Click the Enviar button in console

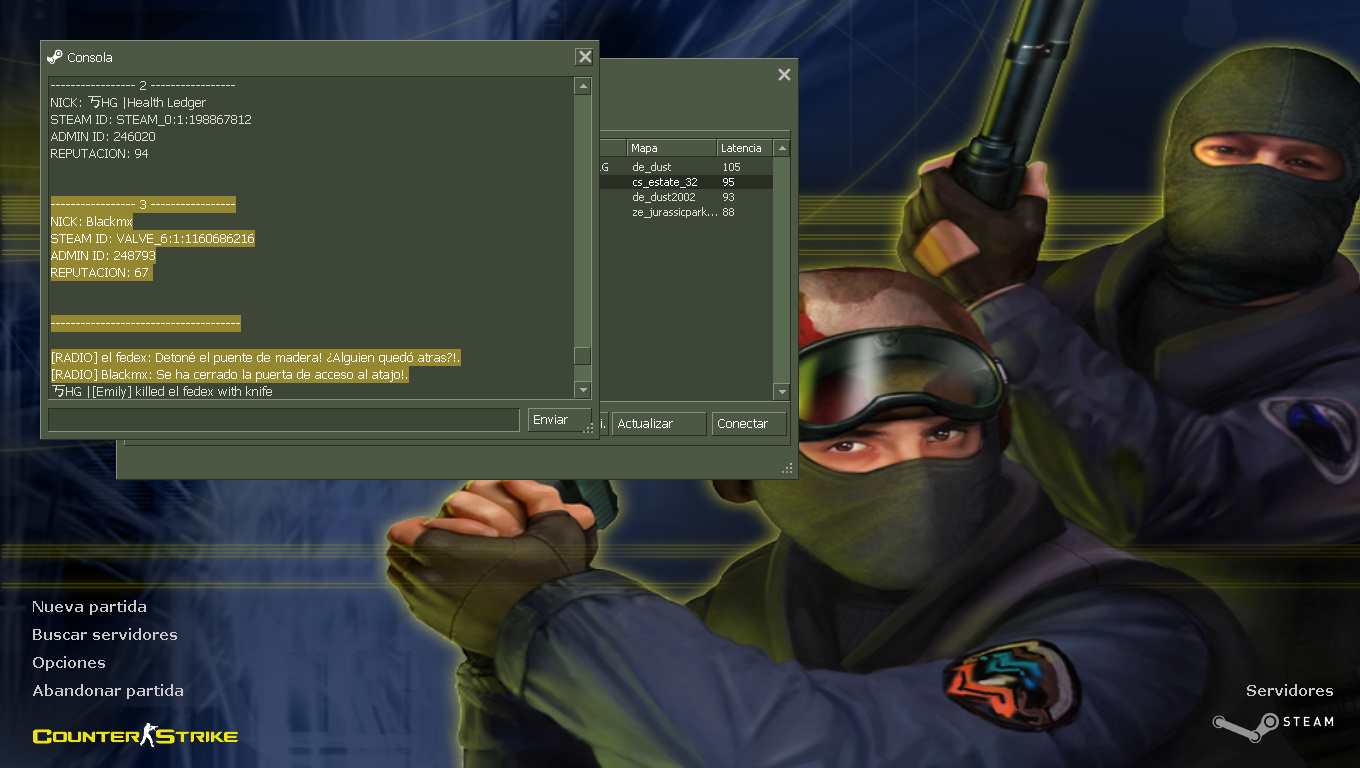pos(559,420)
